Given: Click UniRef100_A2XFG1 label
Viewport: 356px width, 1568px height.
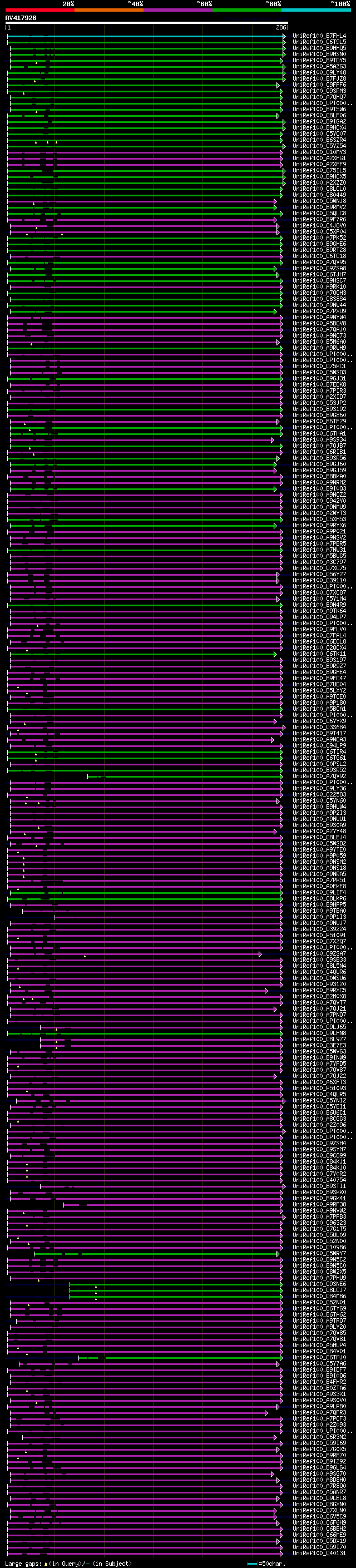Looking at the screenshot, I should point(319,159).
